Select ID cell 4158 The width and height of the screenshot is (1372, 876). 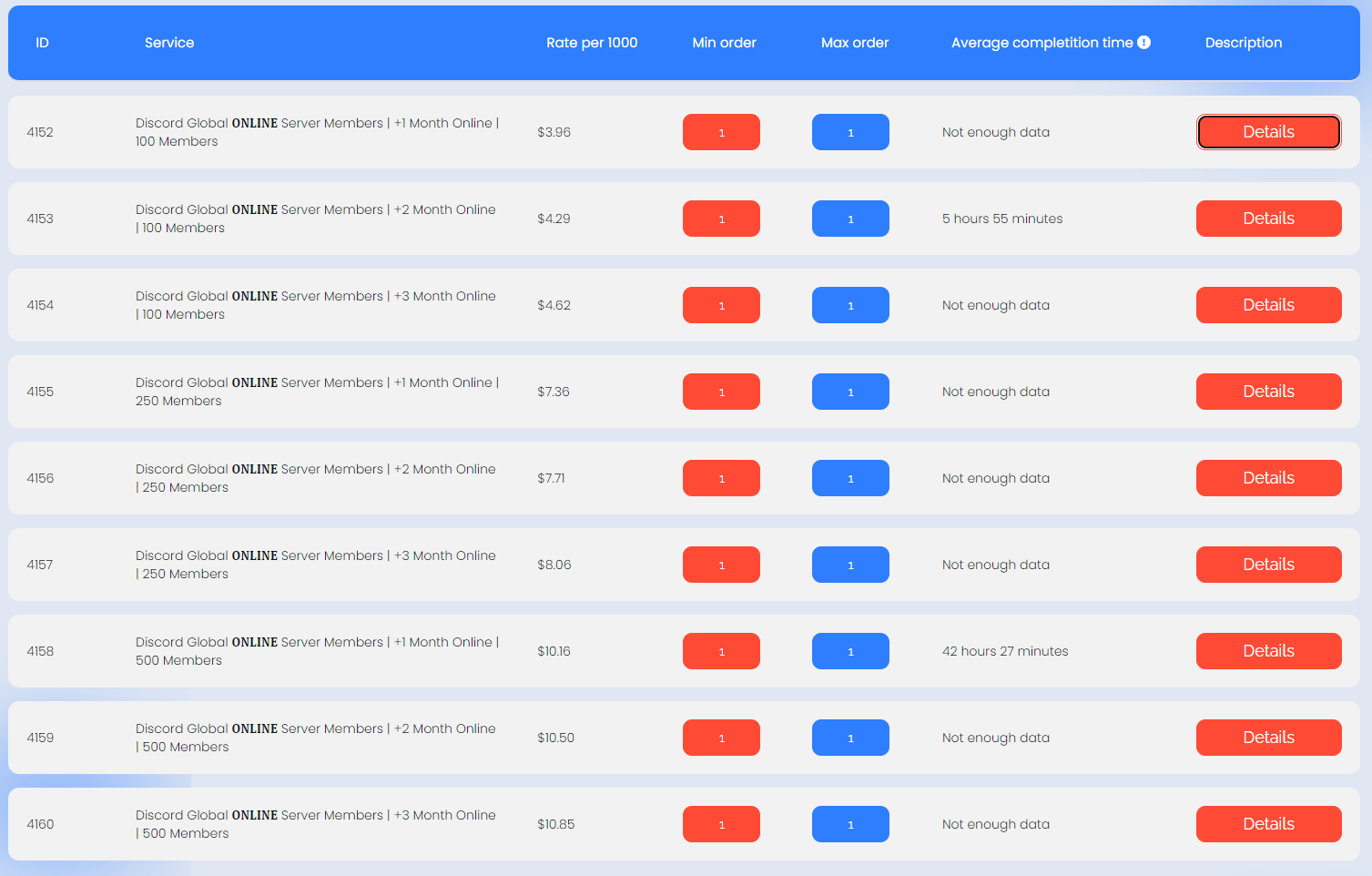[x=40, y=651]
